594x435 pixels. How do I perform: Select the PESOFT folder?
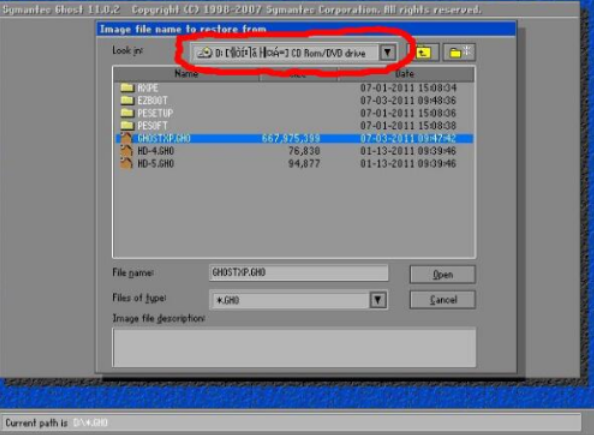[x=152, y=125]
